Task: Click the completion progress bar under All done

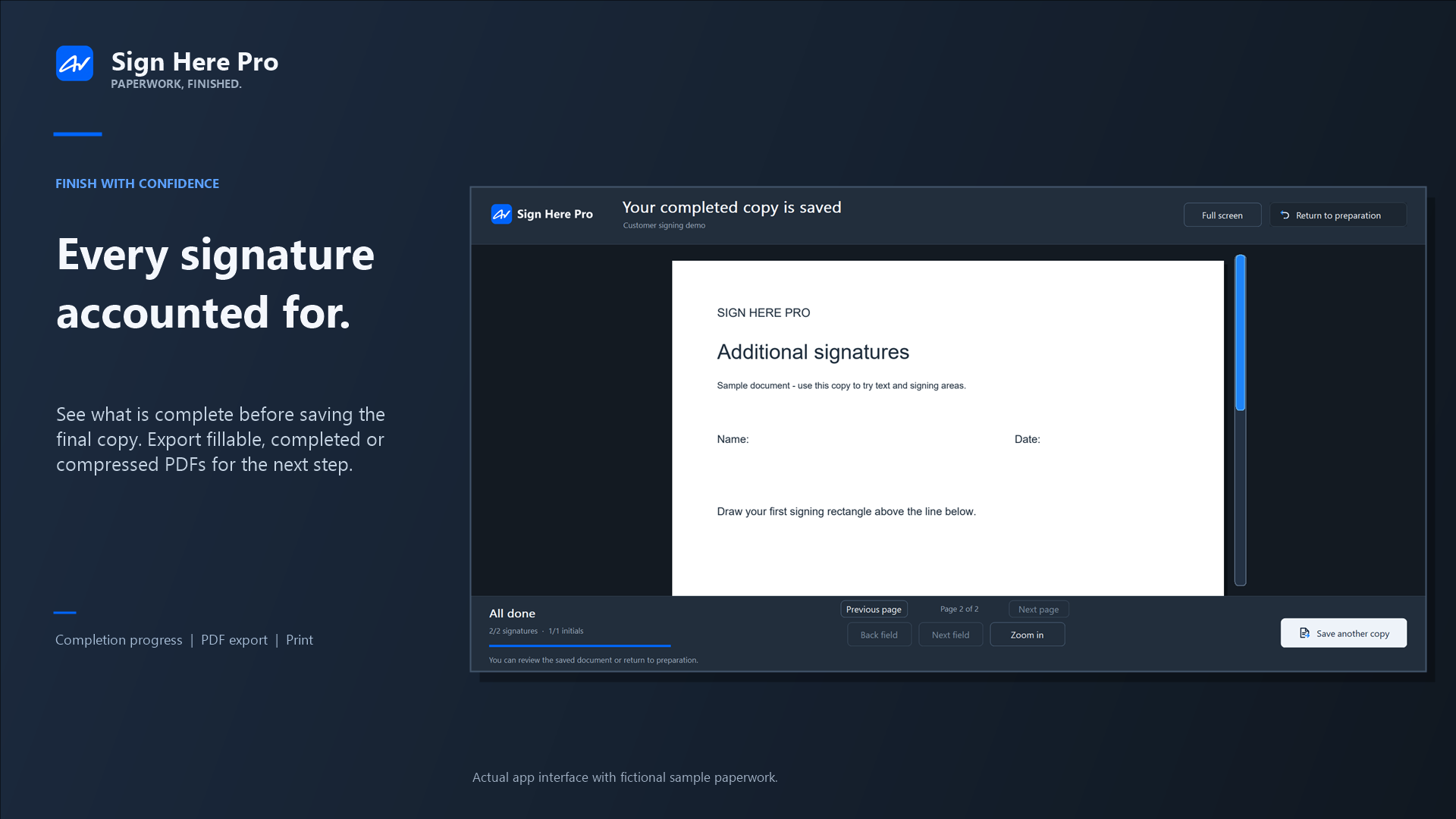Action: (x=579, y=645)
